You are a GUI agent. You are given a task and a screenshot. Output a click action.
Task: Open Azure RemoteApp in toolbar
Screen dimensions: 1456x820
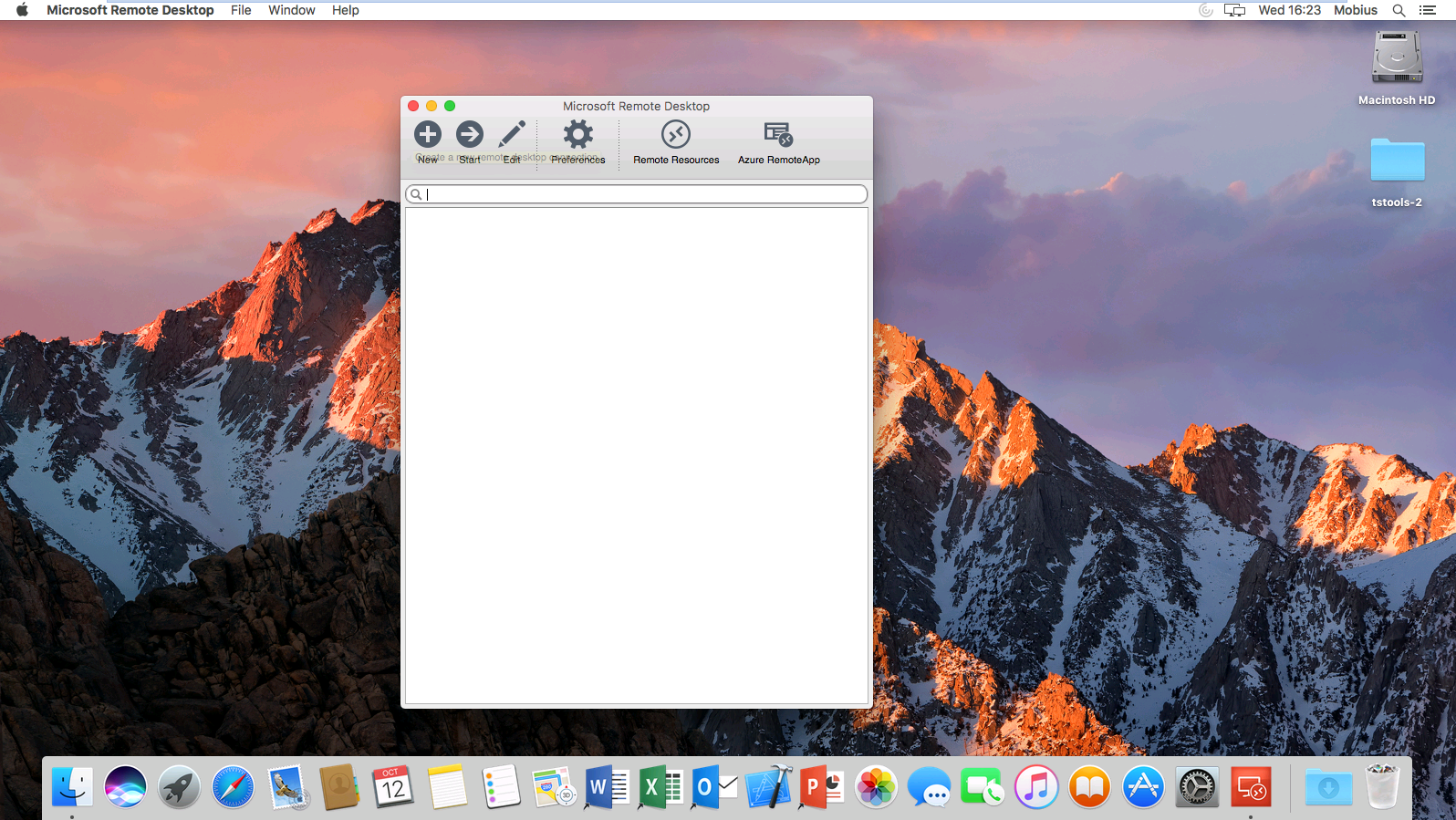point(778,134)
